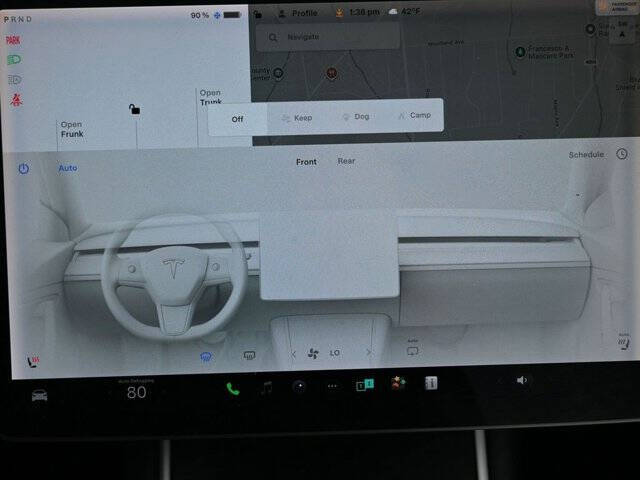Tap the battery 90 % indicator
The width and height of the screenshot is (640, 480).
pyautogui.click(x=200, y=16)
